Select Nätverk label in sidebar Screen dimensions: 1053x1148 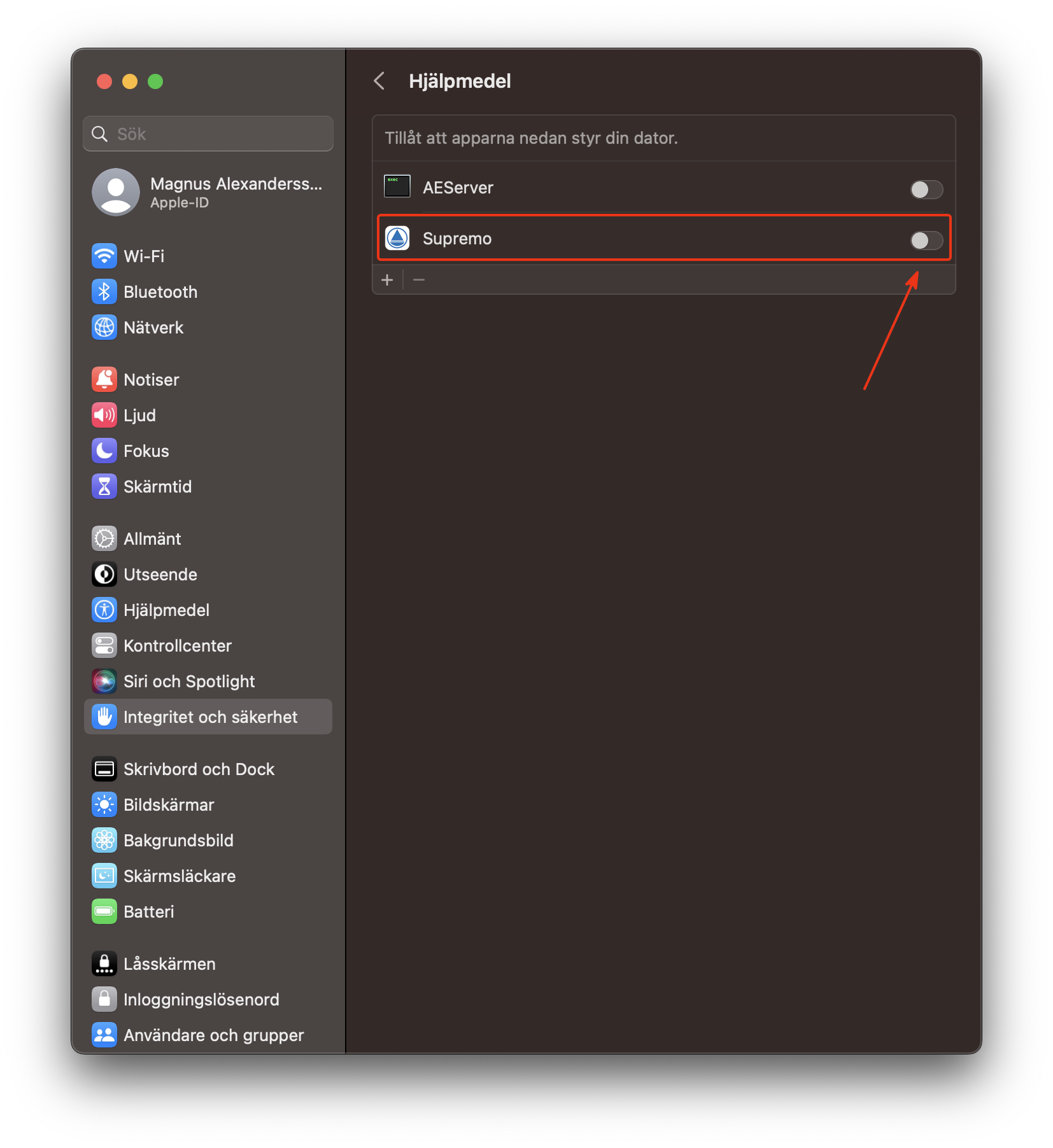153,328
